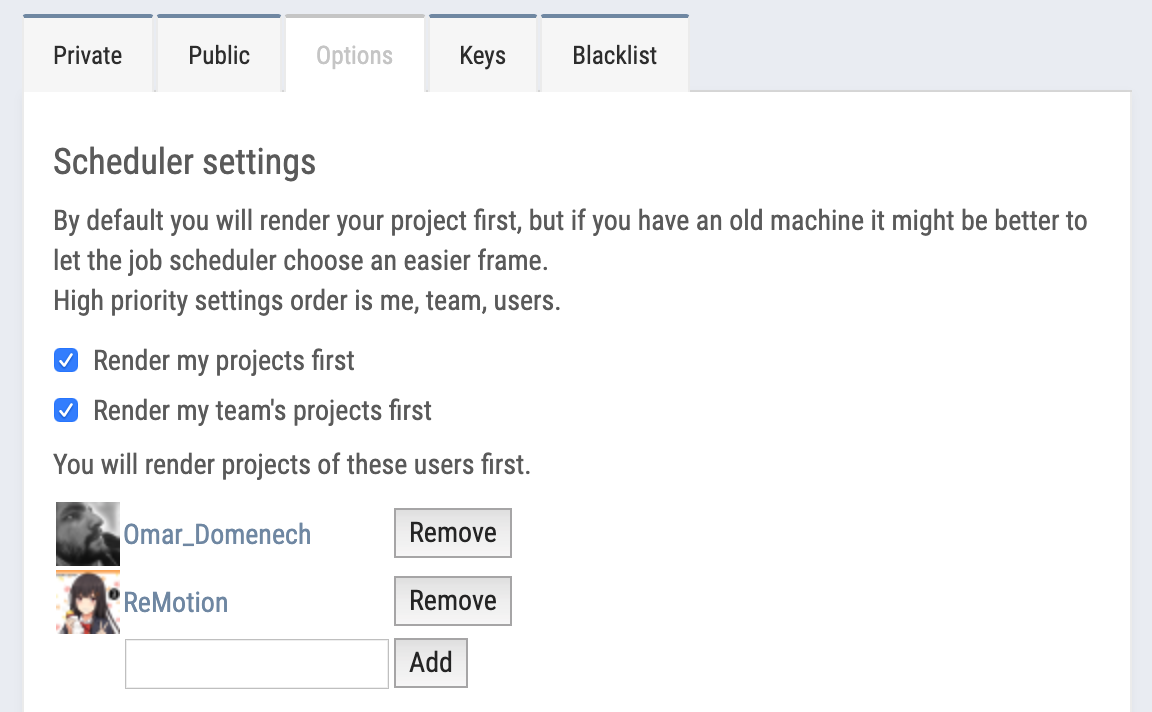
Task: Click the "Render my team's projects first" label
Action: pyautogui.click(x=262, y=410)
